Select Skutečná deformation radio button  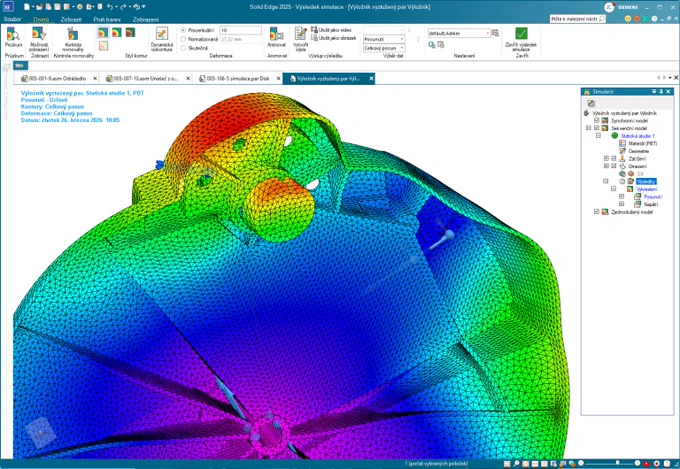(183, 48)
